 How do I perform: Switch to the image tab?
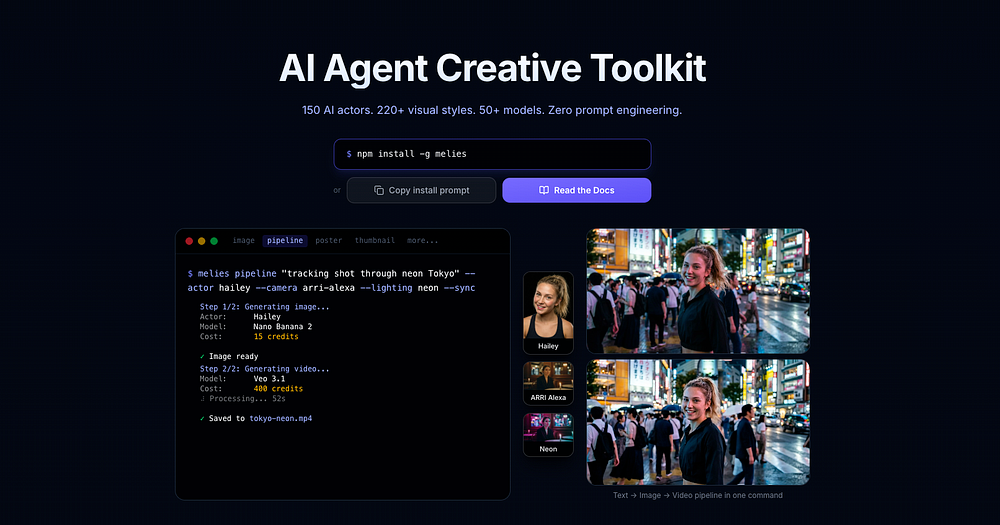[244, 240]
